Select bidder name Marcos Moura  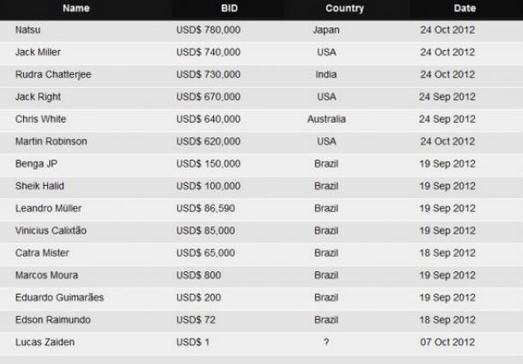point(47,275)
